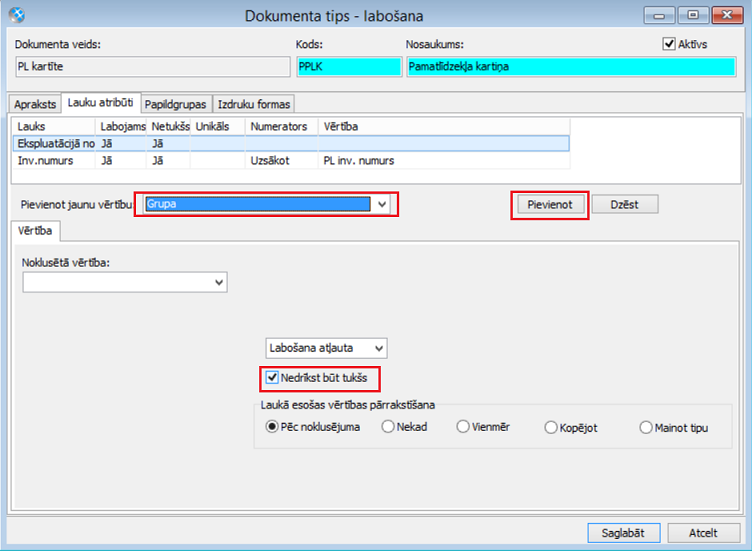Viewport: 752px width, 551px height.
Task: Select Kopējot radio button
Action: click(551, 427)
